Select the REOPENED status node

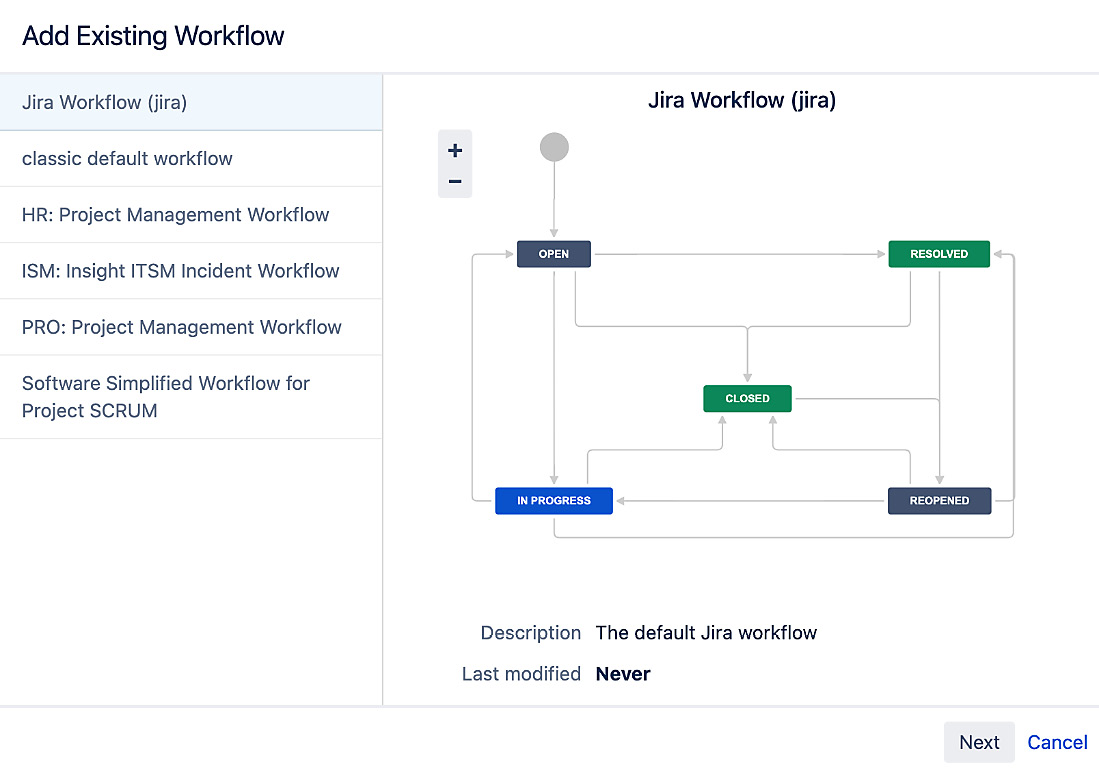[939, 500]
